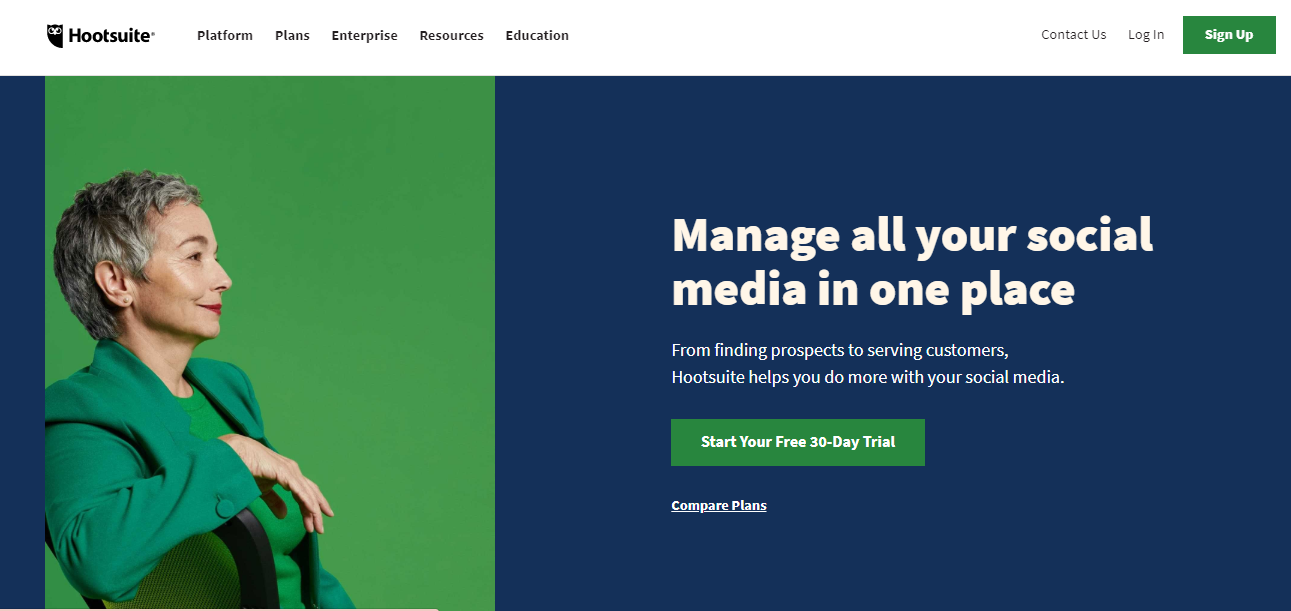The image size is (1291, 611).
Task: Start Your Free 30-Day Trial
Action: [x=798, y=442]
